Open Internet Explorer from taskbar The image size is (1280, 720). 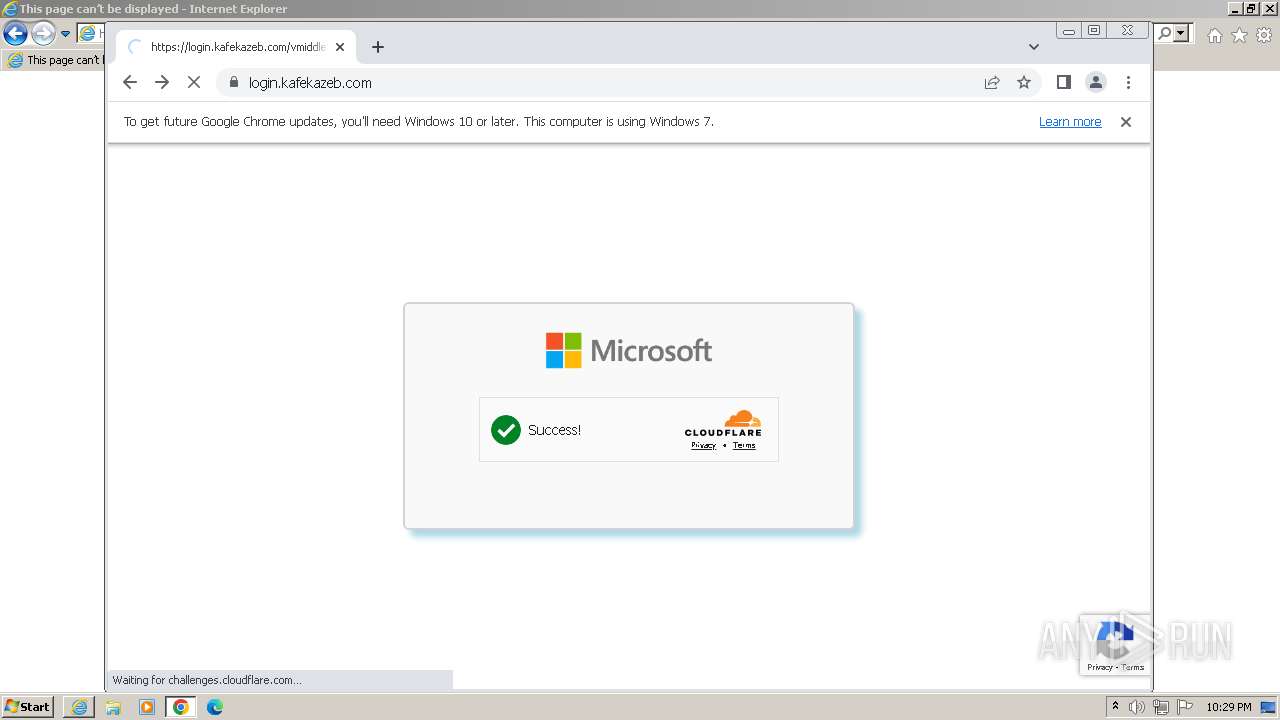79,707
